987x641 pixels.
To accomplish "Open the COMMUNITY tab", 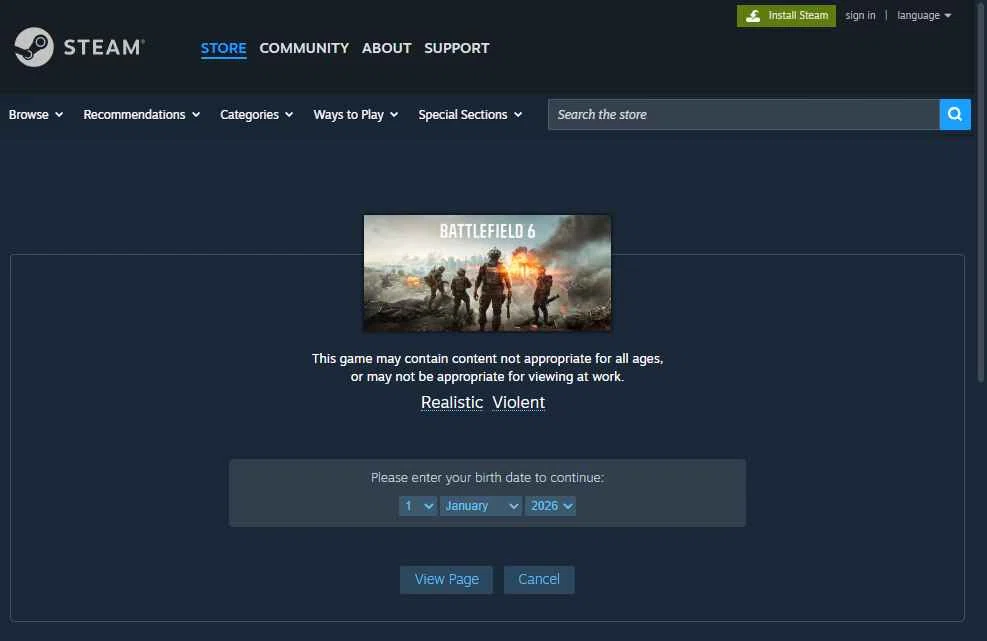I will coord(304,48).
